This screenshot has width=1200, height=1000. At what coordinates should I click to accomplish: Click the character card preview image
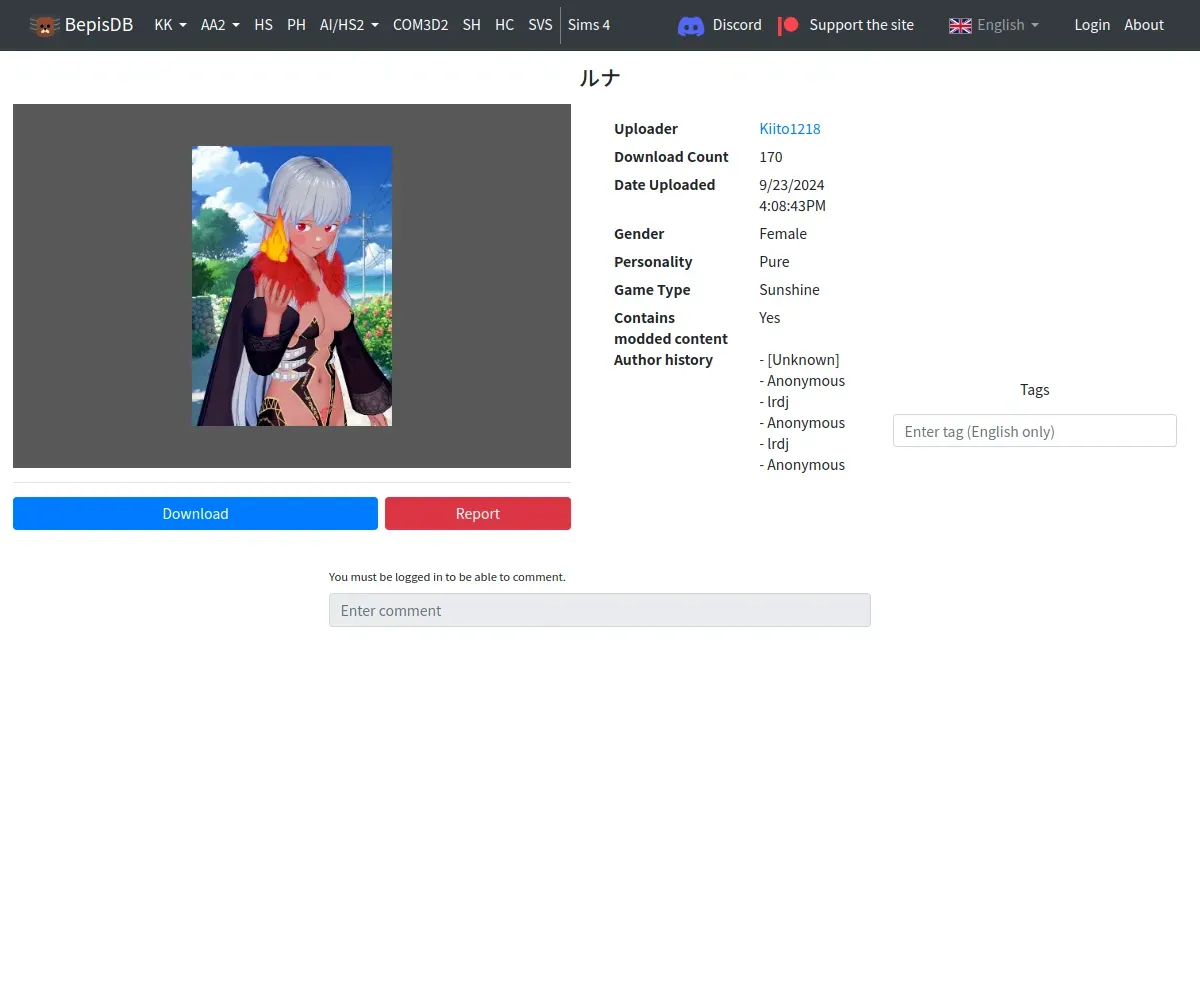click(x=292, y=286)
